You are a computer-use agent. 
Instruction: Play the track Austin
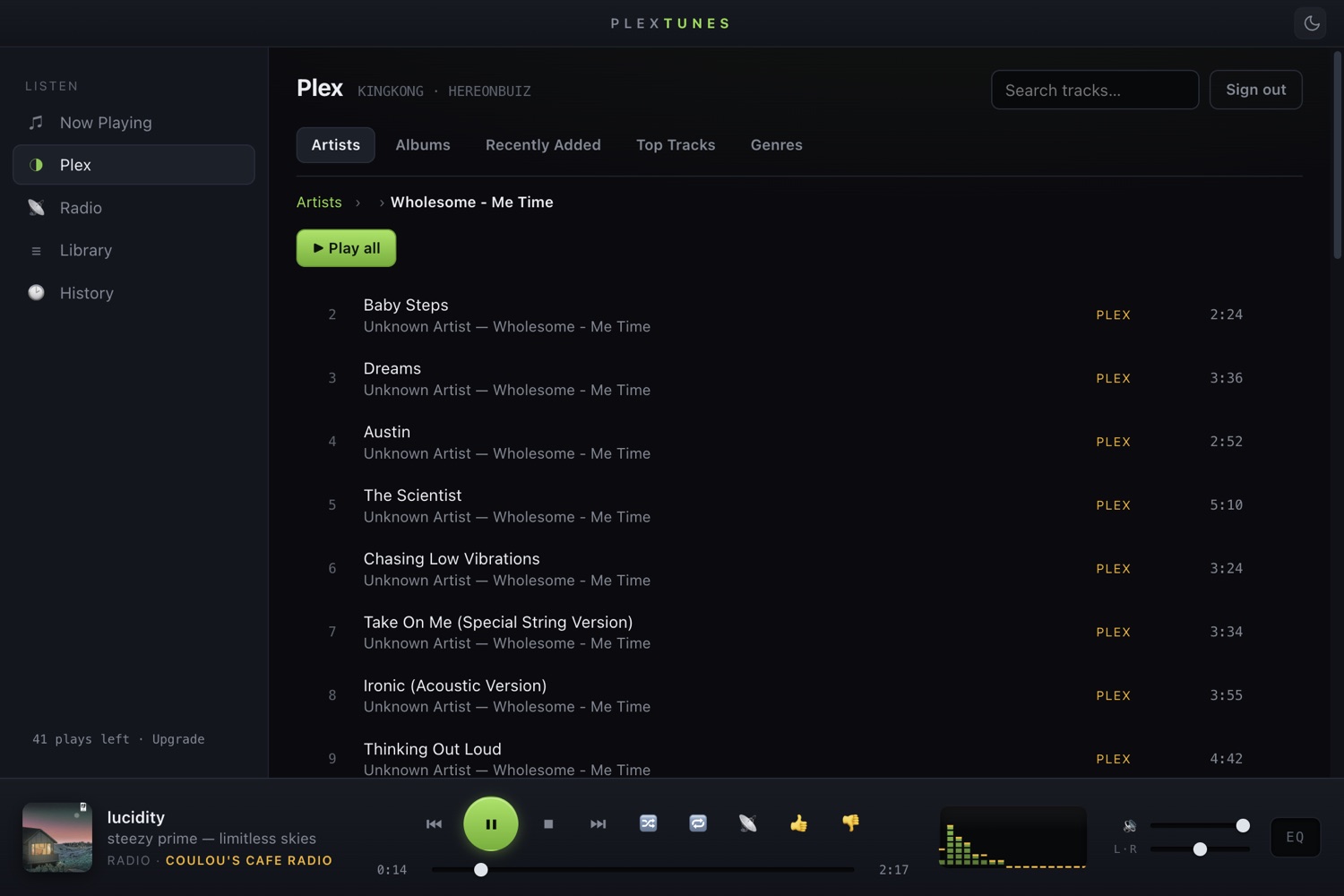[x=798, y=442]
